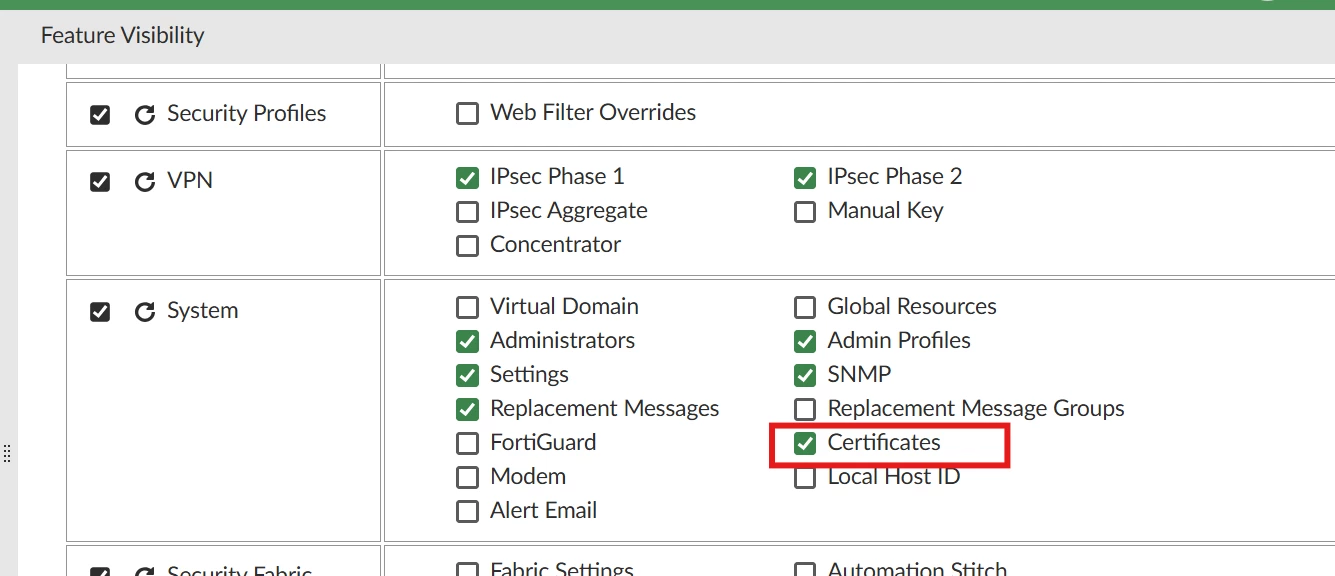Viewport: 1335px width, 576px height.
Task: Uncheck the Security Profiles category checkbox
Action: (x=100, y=115)
